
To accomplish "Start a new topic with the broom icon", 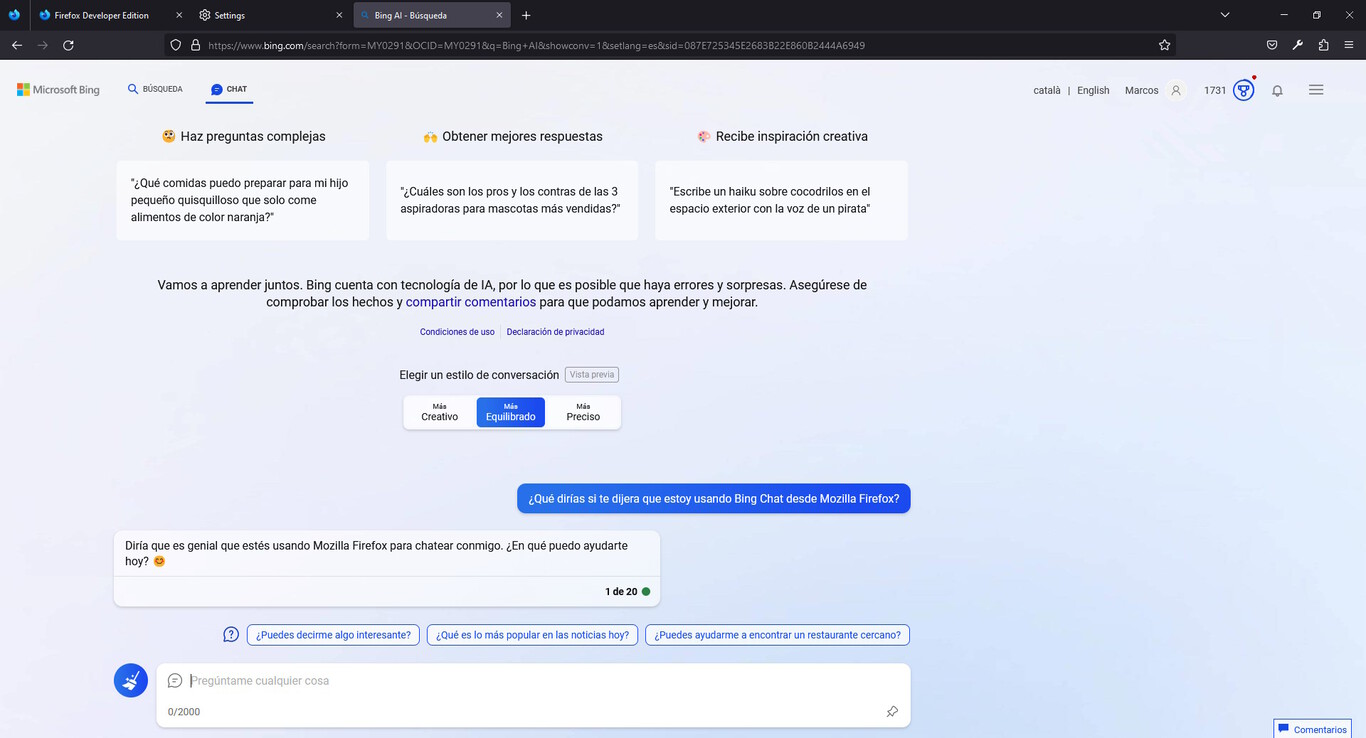I will 131,680.
